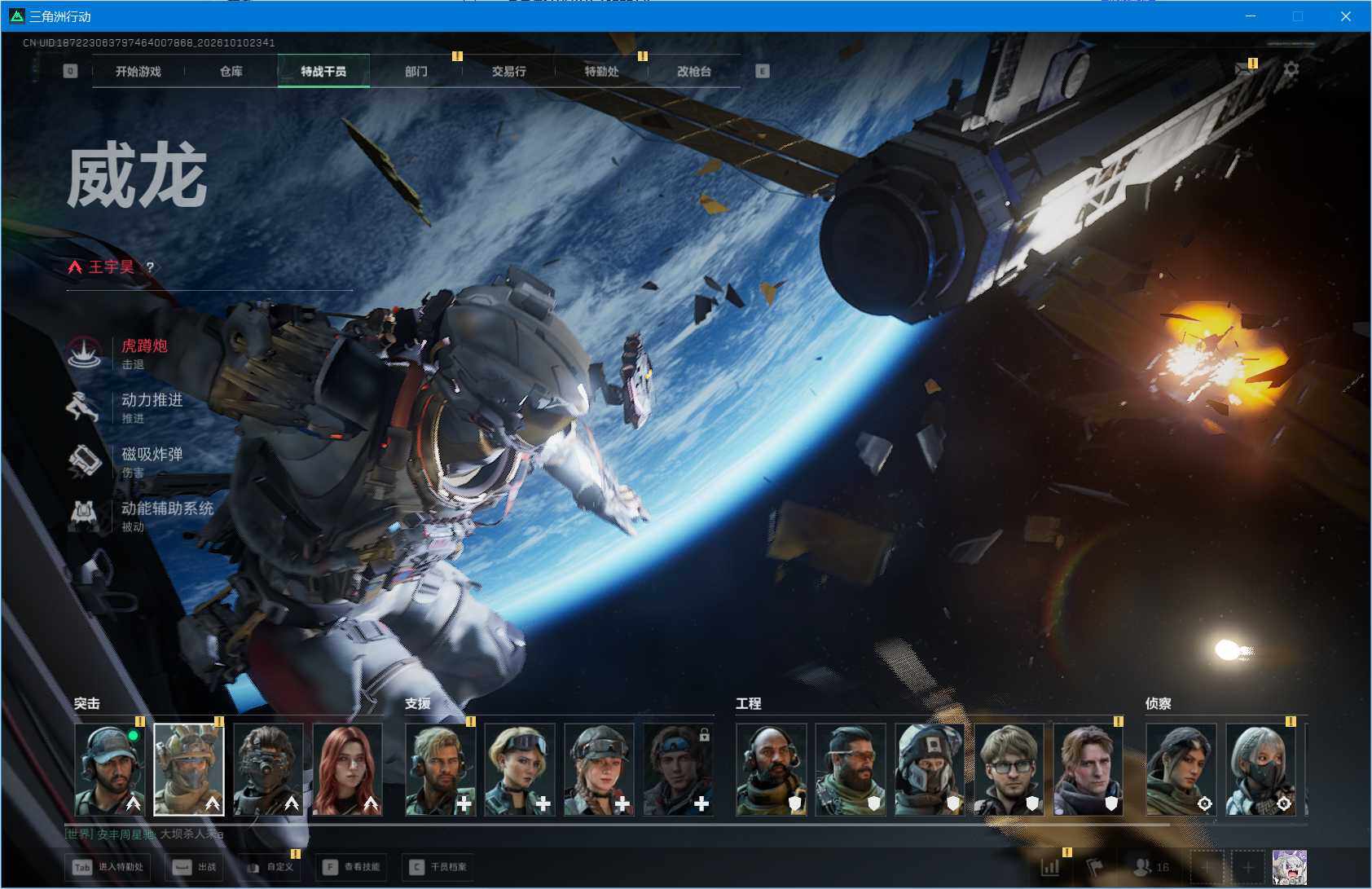The height and width of the screenshot is (889, 1372).
Task: Select the red-haired assault operator portrait
Action: click(347, 770)
